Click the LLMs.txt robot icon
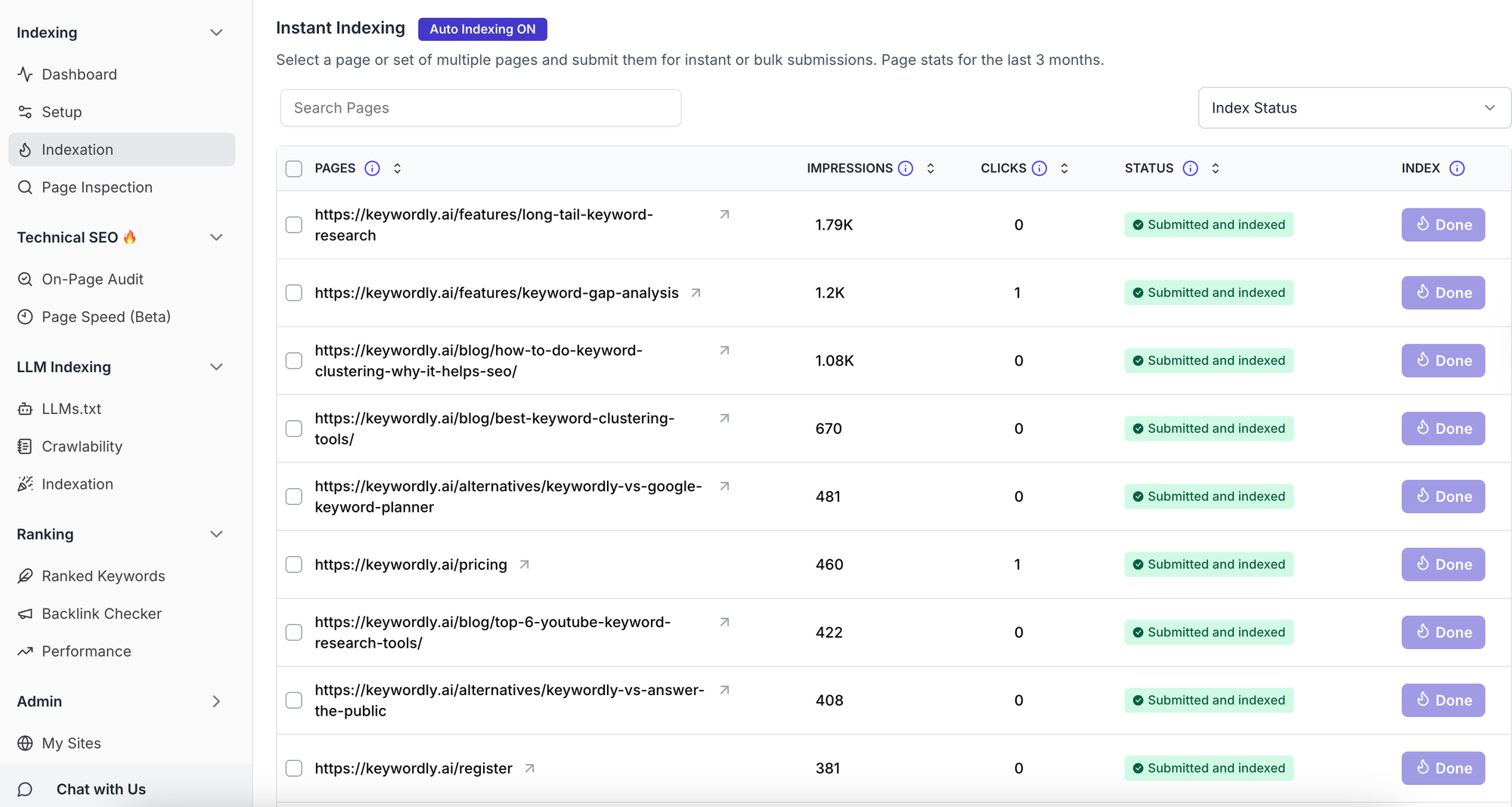 coord(25,409)
